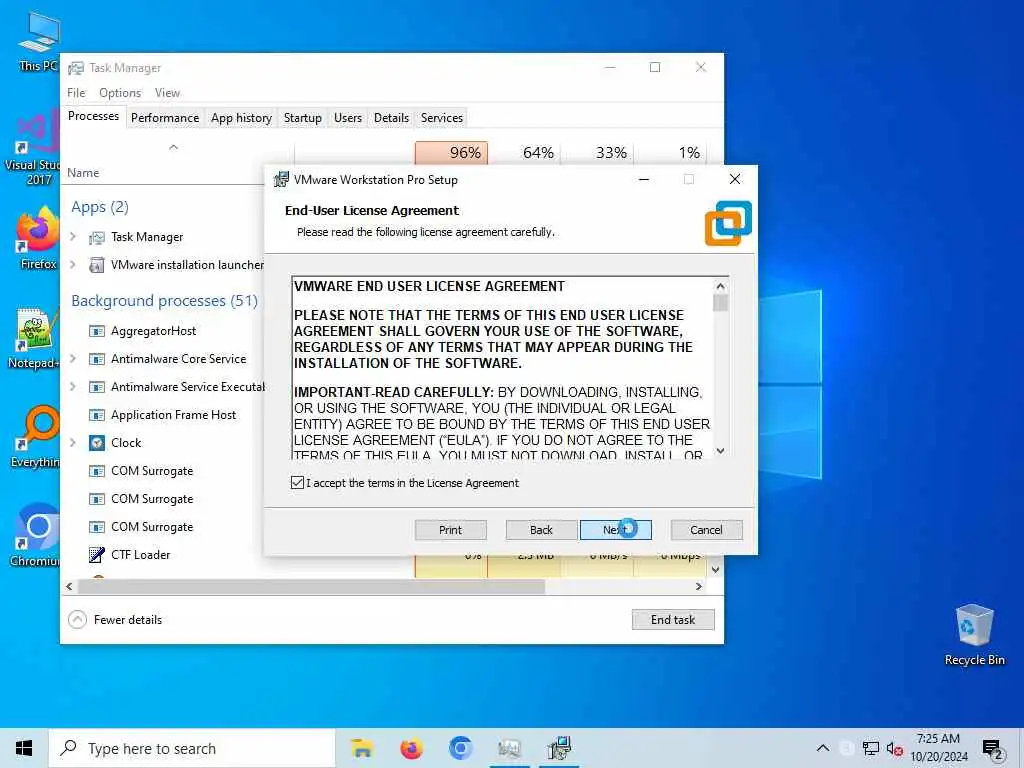Click the 33% column header
The height and width of the screenshot is (768, 1024).
pyautogui.click(x=598, y=154)
